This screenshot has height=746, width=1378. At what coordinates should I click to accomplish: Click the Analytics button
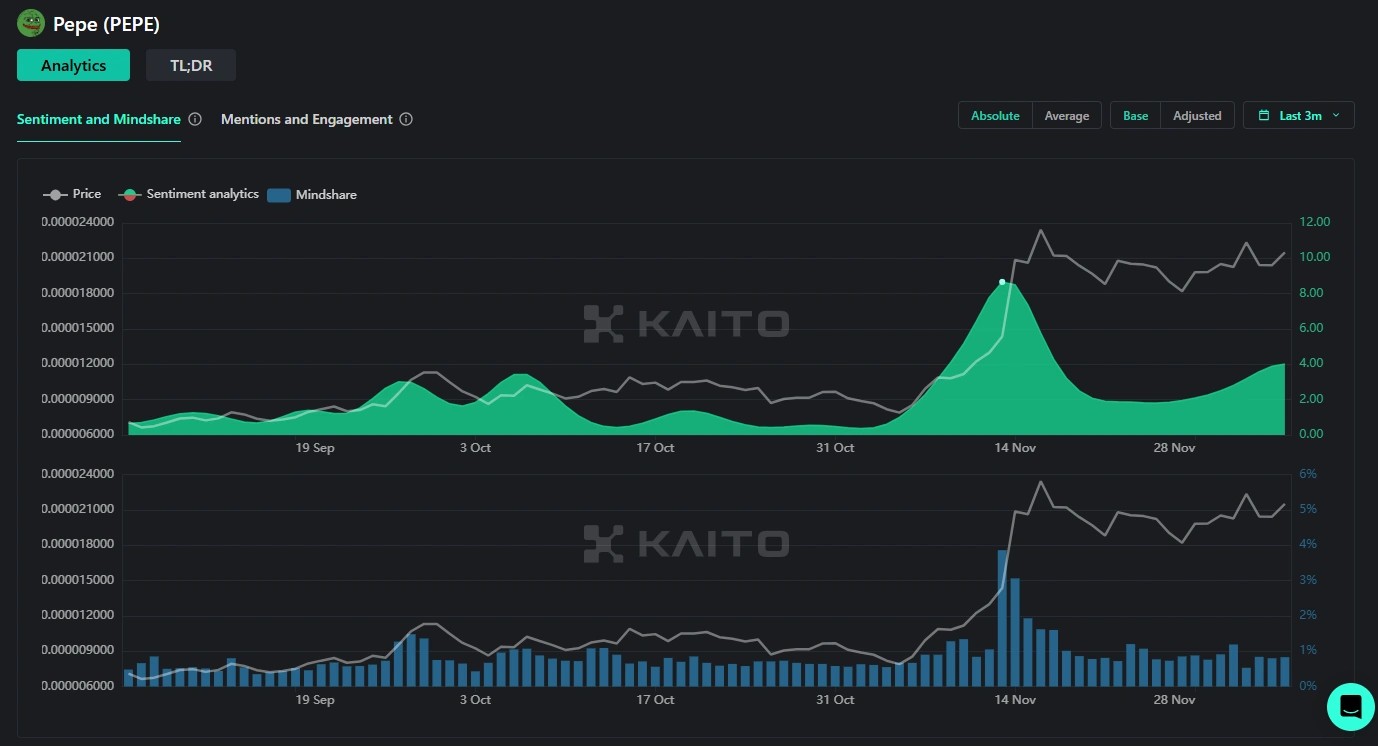pyautogui.click(x=73, y=65)
